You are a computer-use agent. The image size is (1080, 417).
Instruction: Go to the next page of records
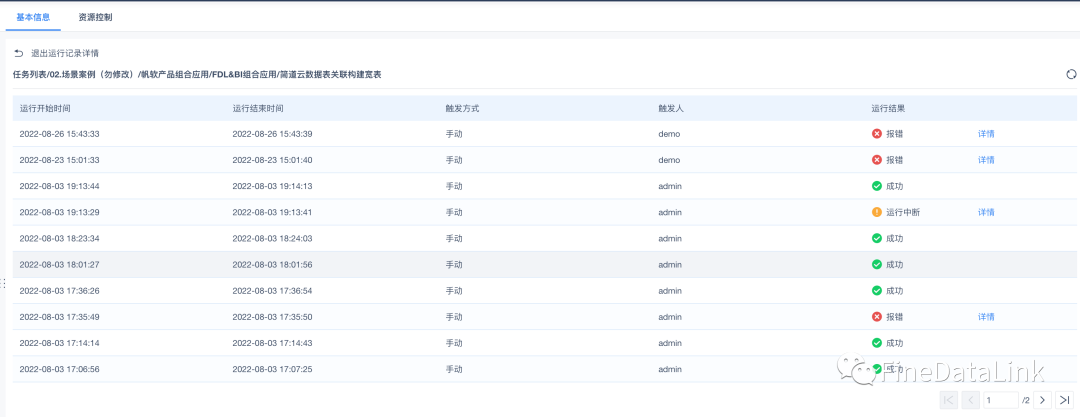(1043, 400)
